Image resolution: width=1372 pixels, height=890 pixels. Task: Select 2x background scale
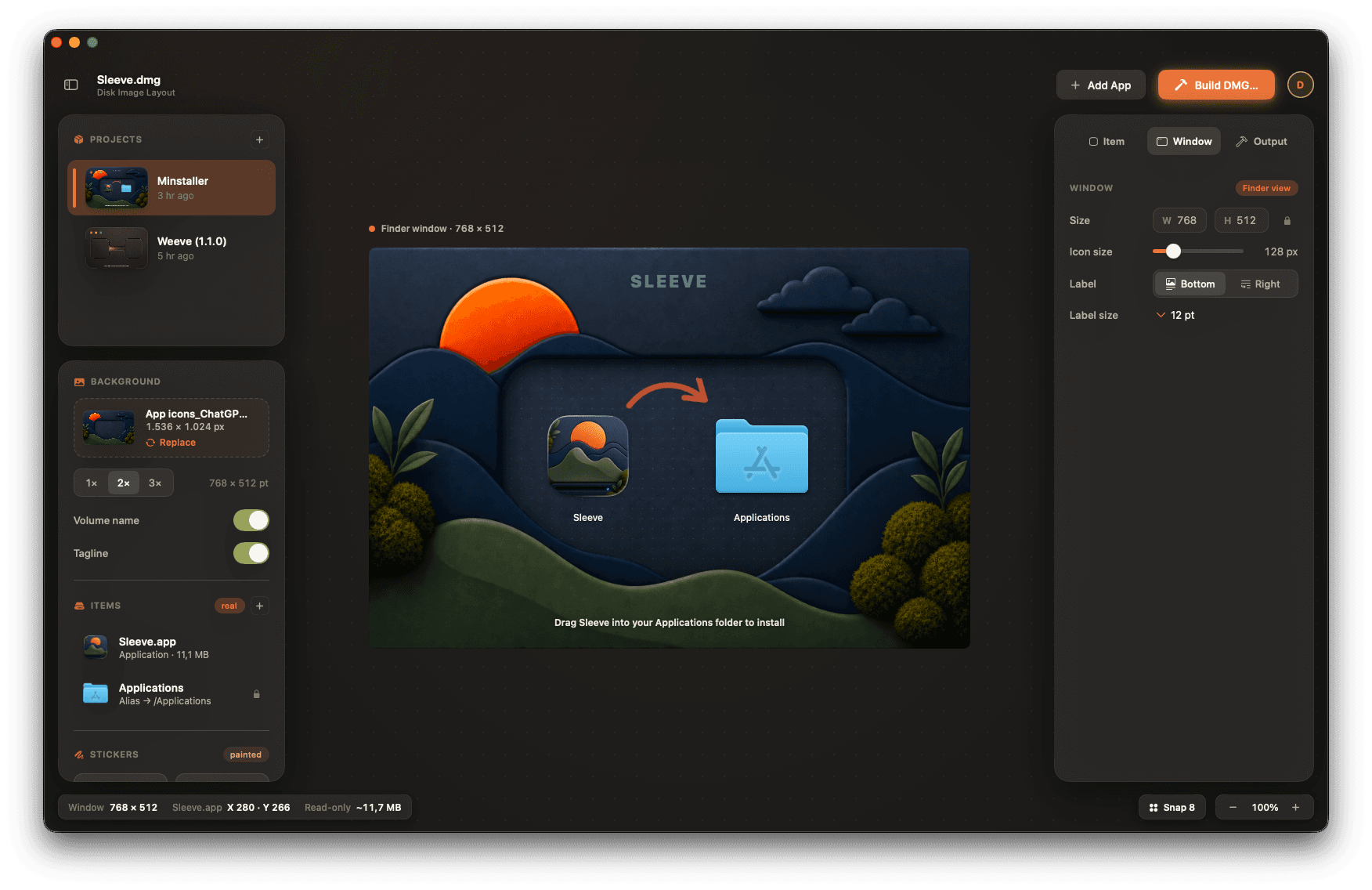point(124,483)
